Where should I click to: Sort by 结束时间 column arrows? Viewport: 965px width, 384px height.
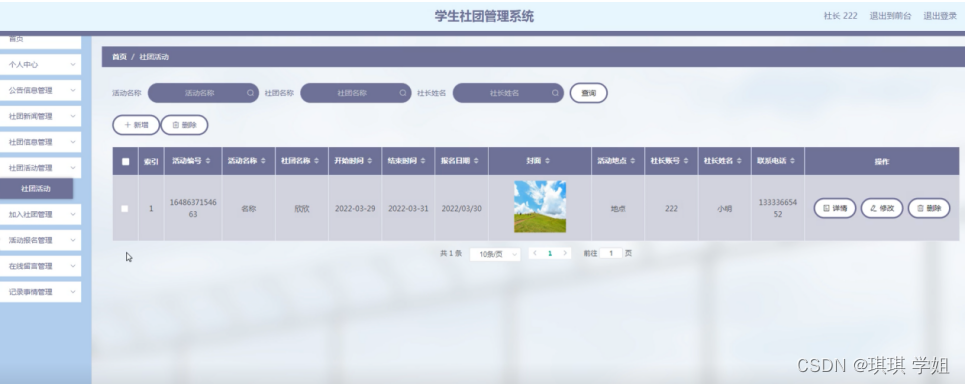click(423, 161)
